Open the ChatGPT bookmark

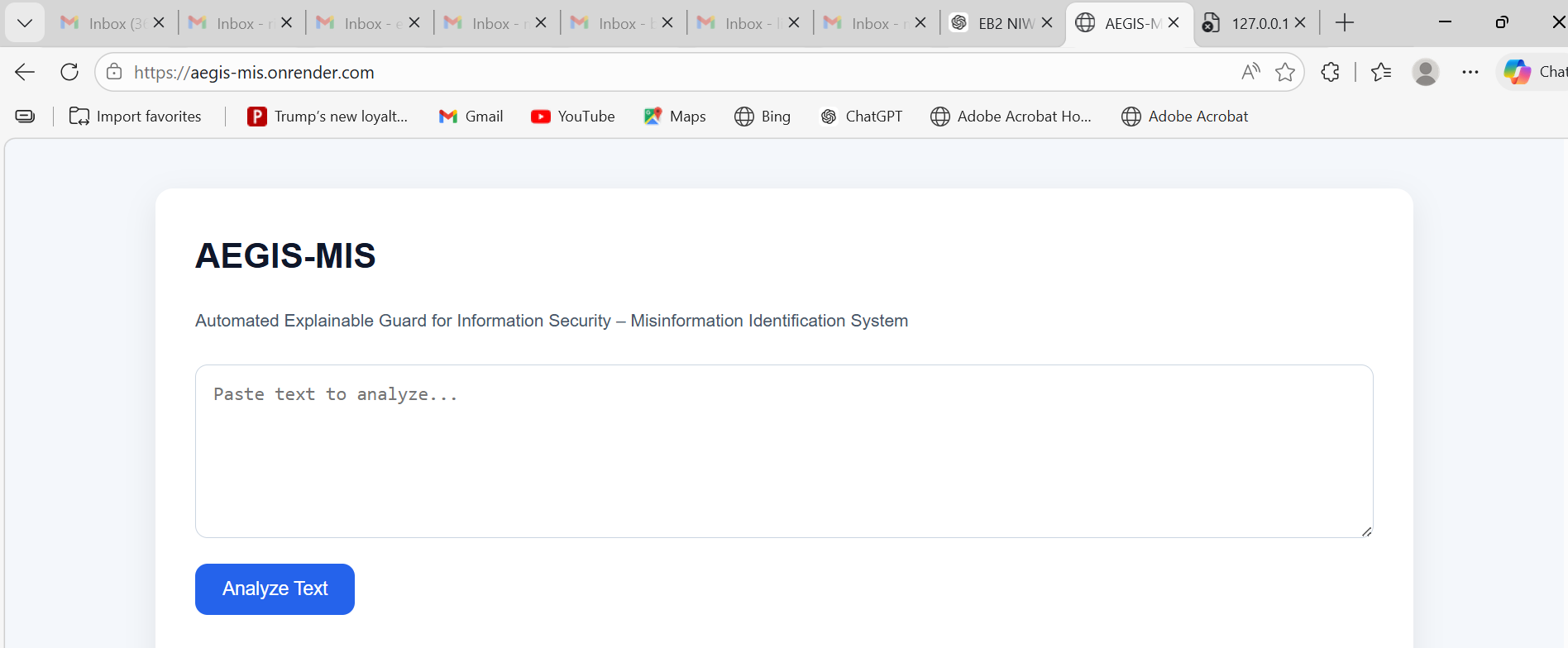pos(861,117)
